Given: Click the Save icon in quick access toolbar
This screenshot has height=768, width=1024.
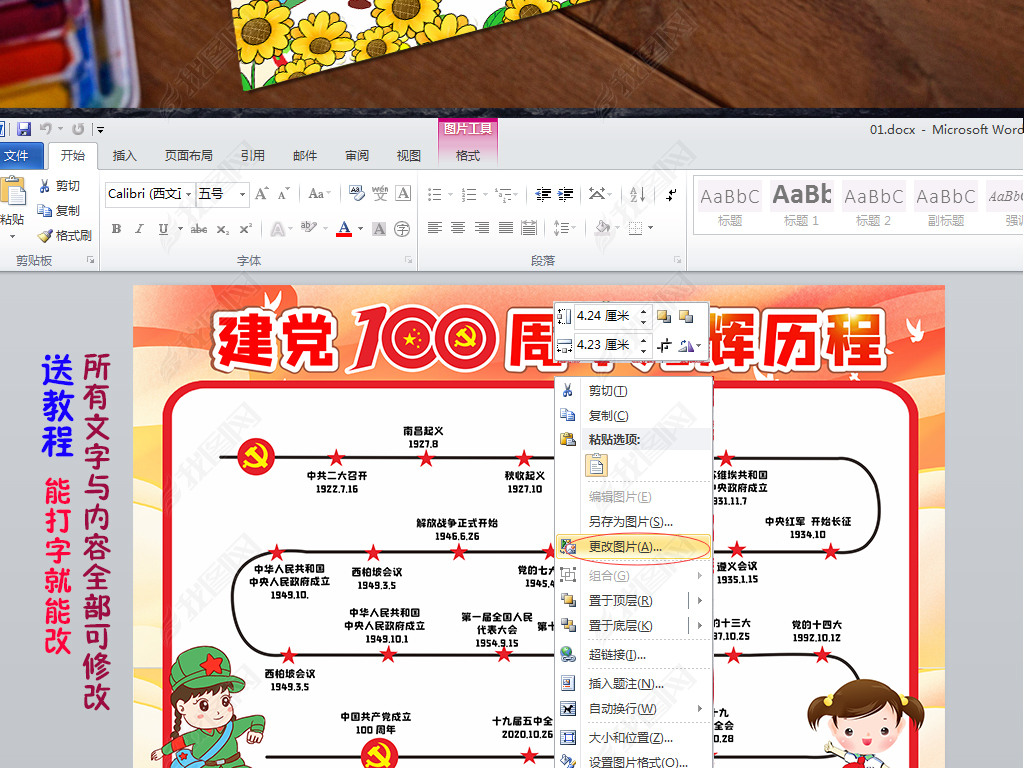Looking at the screenshot, I should pyautogui.click(x=24, y=129).
